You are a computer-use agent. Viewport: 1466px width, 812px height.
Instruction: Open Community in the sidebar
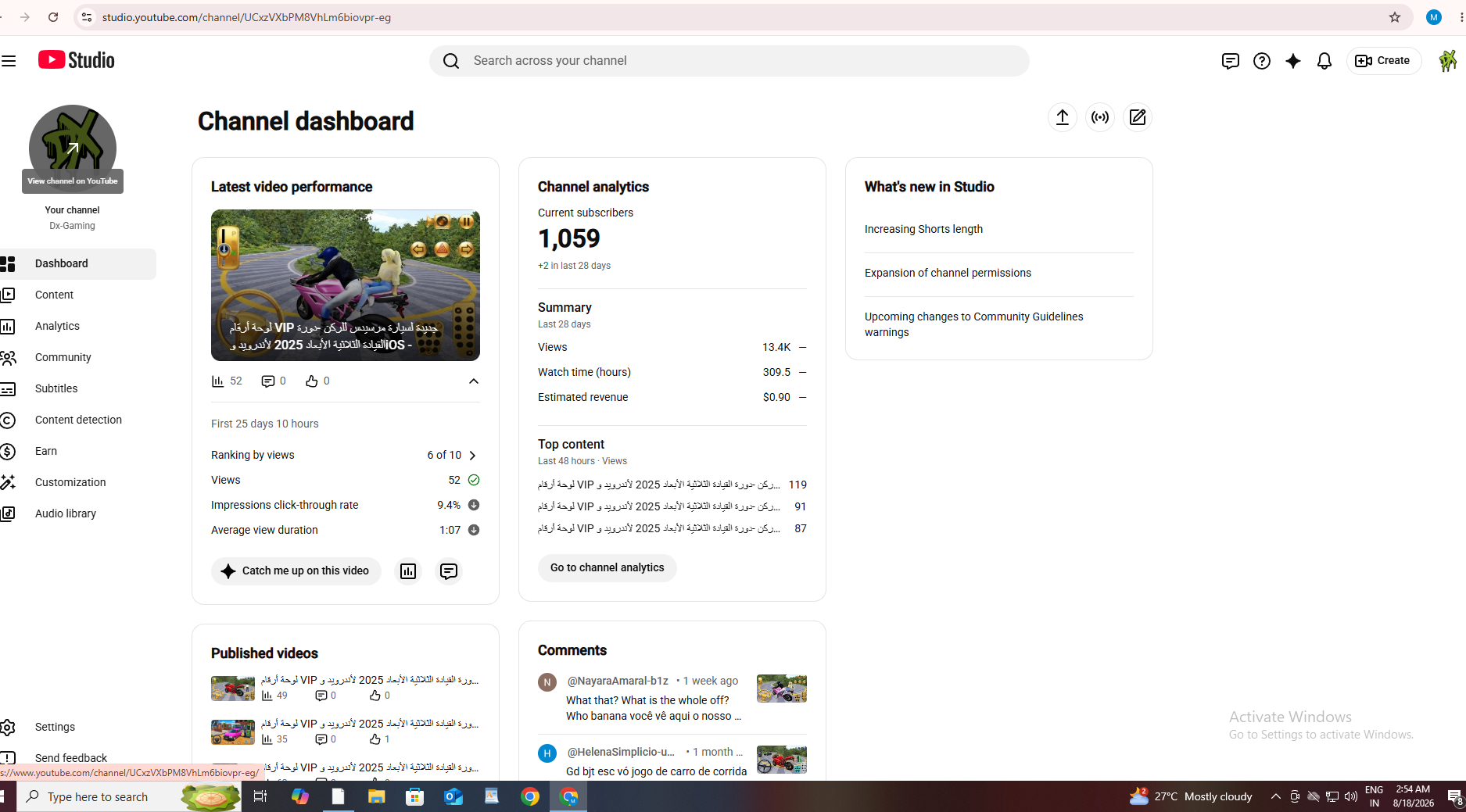pyautogui.click(x=78, y=358)
